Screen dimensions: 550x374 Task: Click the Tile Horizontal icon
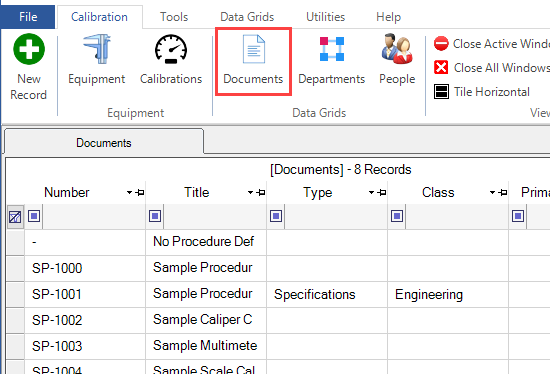click(x=441, y=92)
